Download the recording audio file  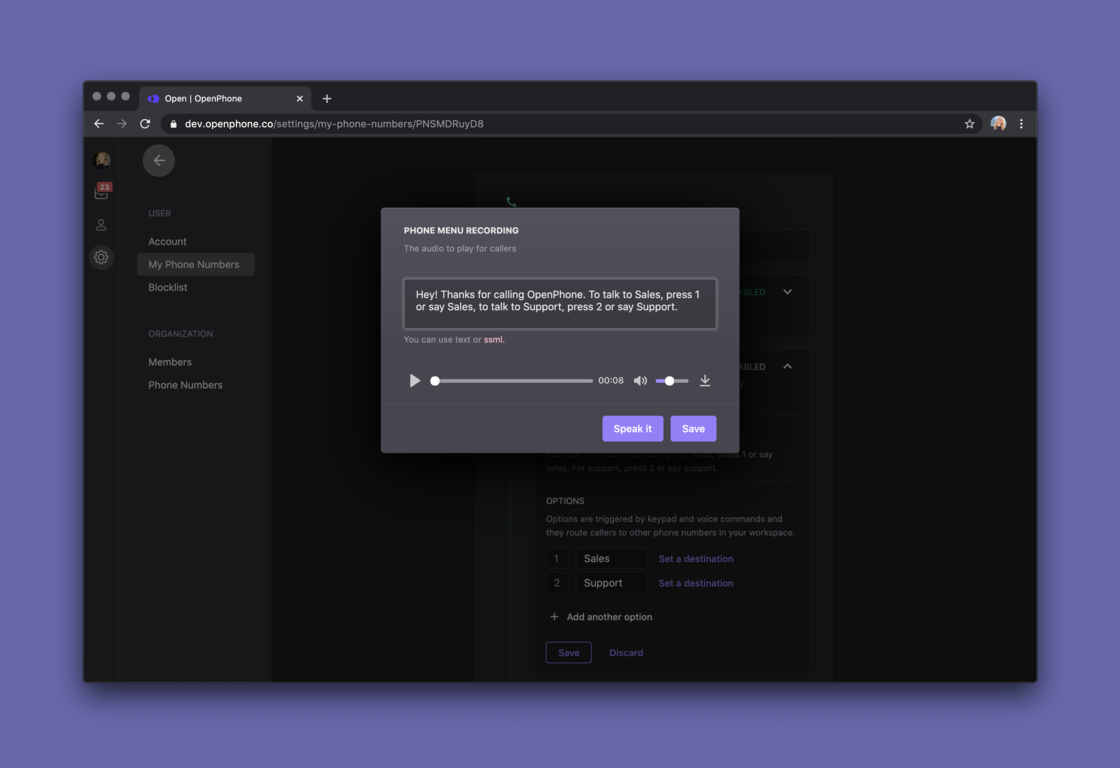[705, 381]
